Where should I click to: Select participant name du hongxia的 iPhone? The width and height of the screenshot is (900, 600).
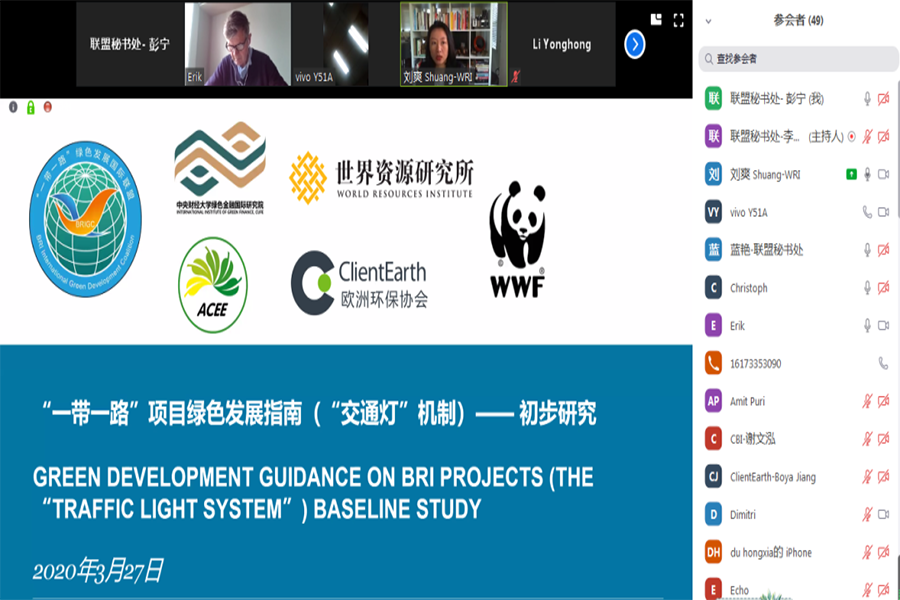pyautogui.click(x=771, y=553)
